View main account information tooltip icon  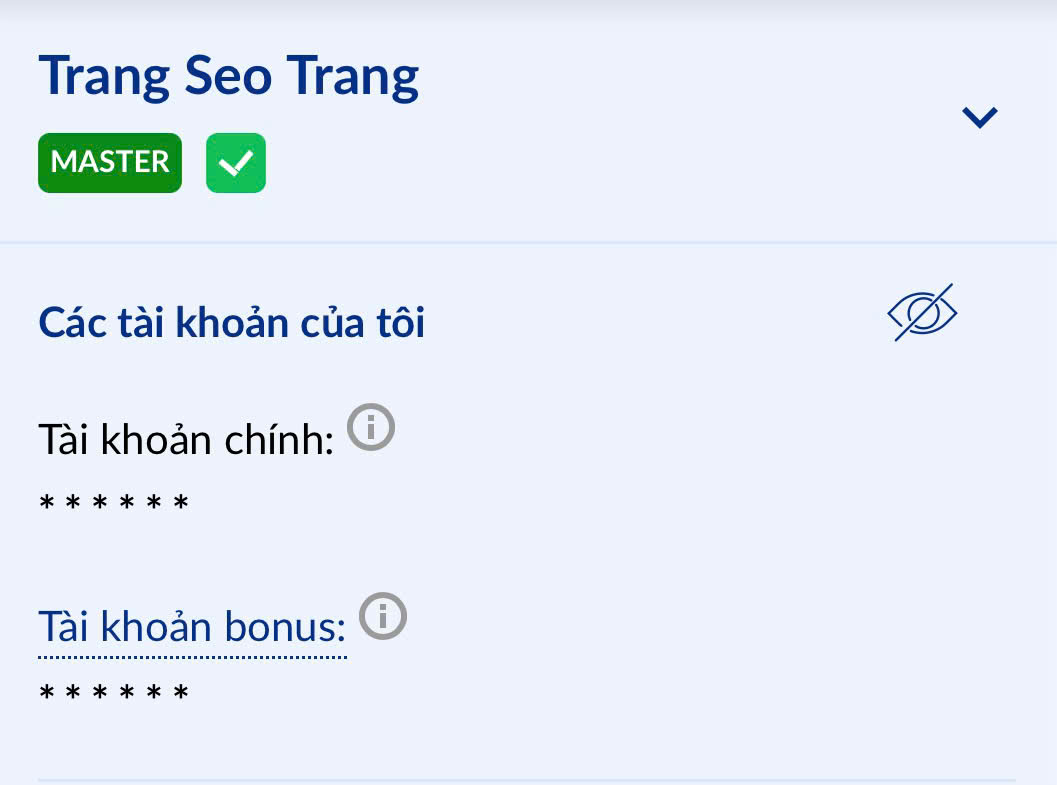[x=371, y=428]
